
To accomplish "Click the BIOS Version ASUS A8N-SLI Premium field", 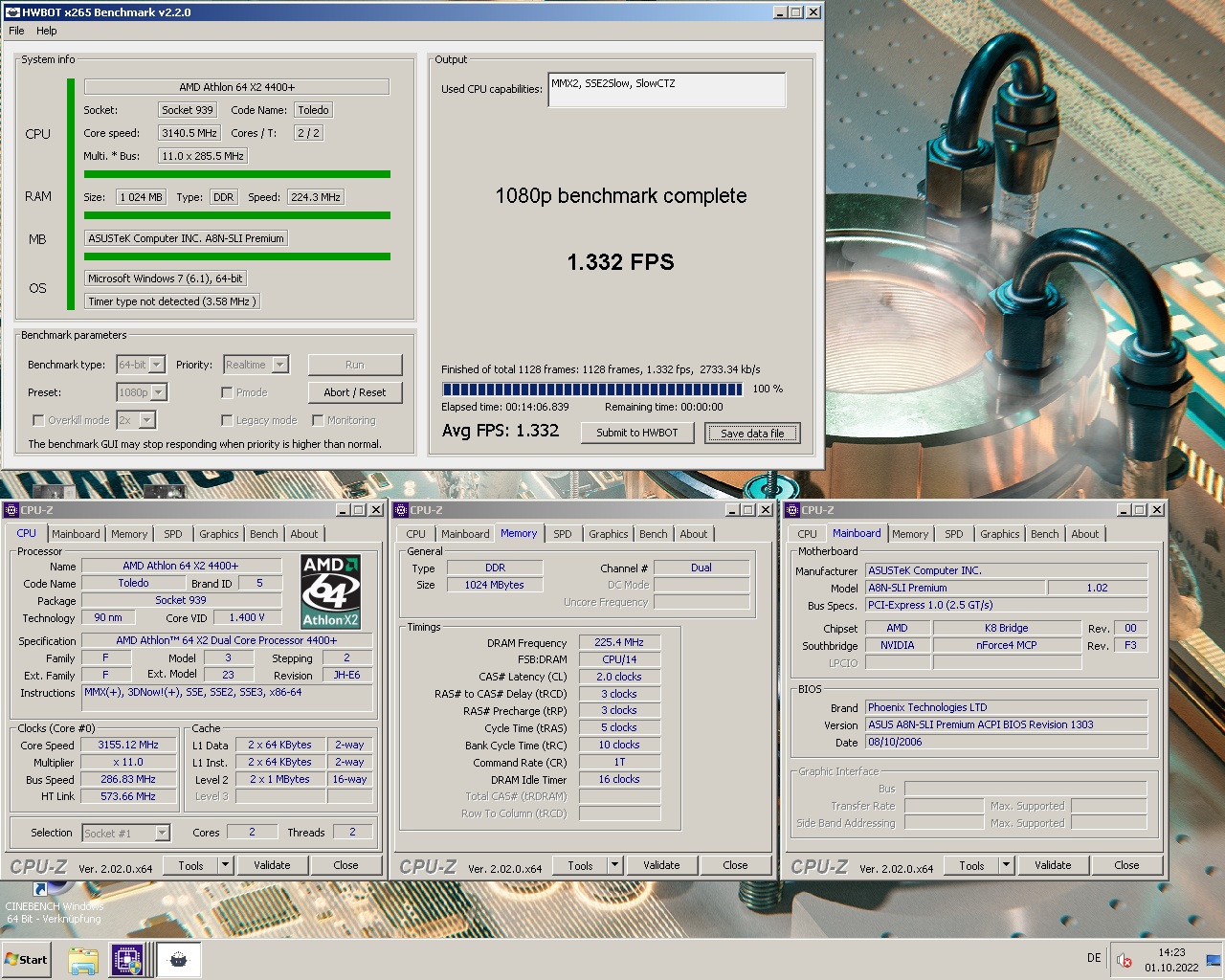I will [1006, 724].
